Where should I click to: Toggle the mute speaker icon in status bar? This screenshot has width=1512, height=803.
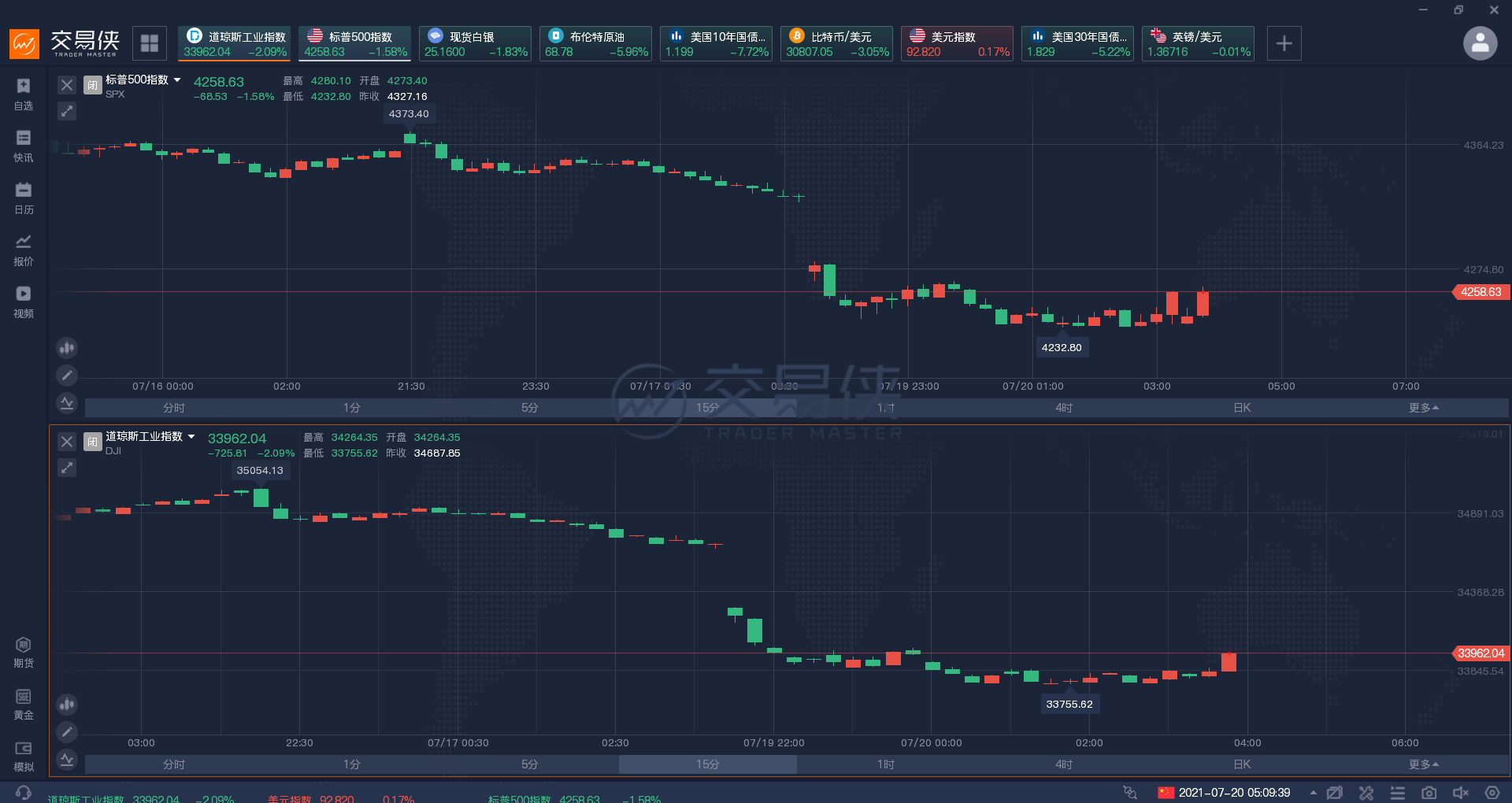coord(1461,793)
